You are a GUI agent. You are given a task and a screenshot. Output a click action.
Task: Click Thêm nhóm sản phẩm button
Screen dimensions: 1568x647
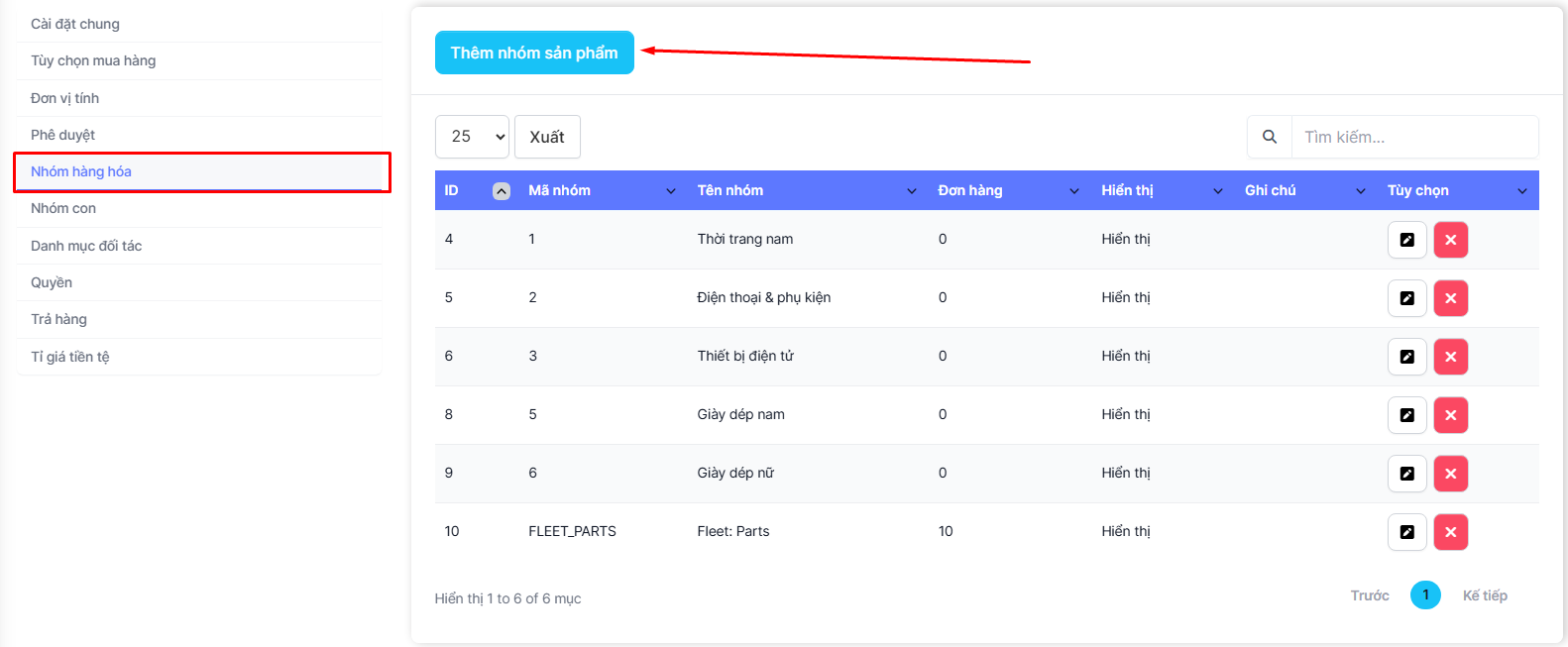pos(534,53)
